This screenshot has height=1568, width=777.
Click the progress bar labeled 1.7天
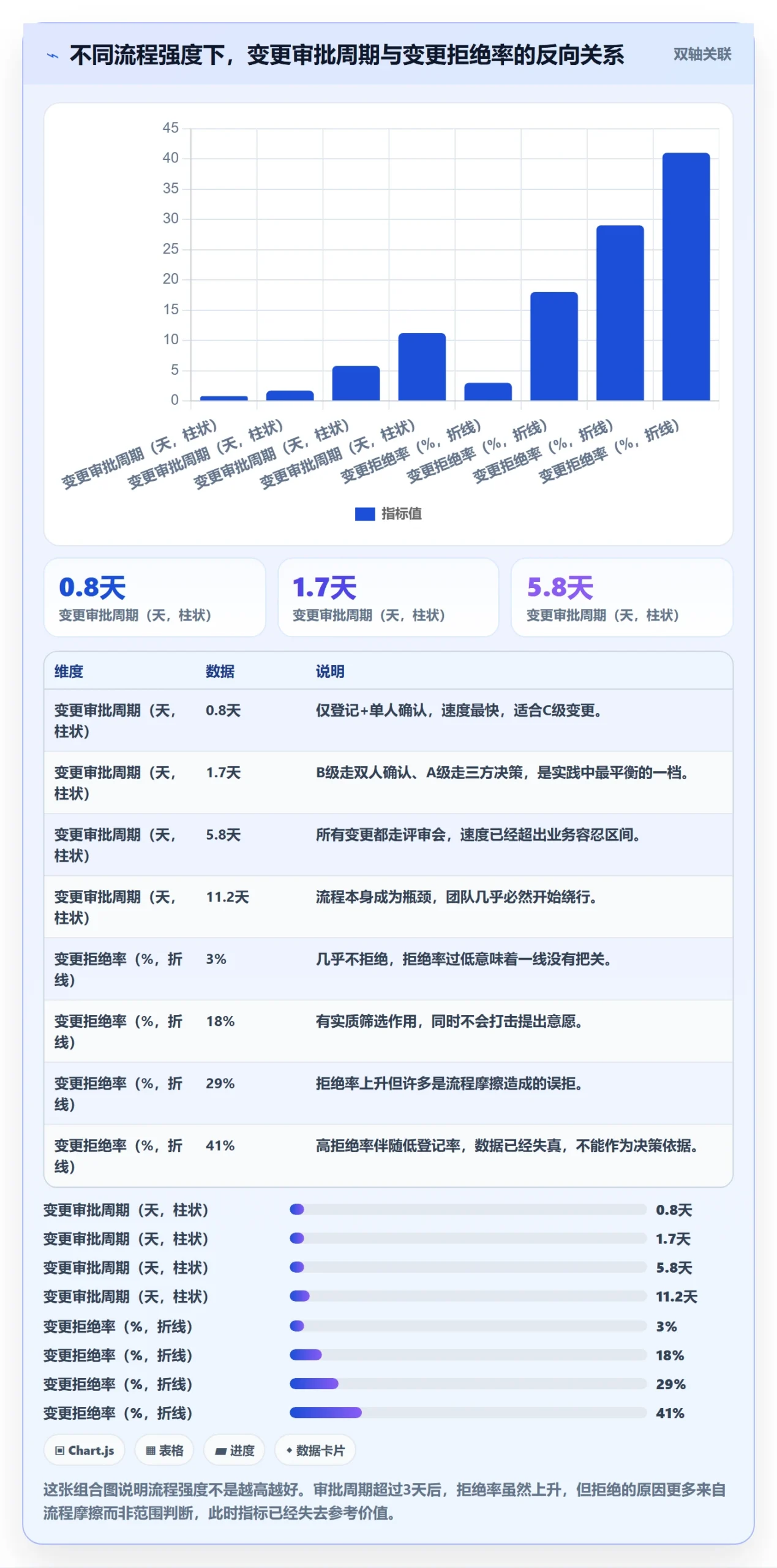click(x=468, y=1238)
